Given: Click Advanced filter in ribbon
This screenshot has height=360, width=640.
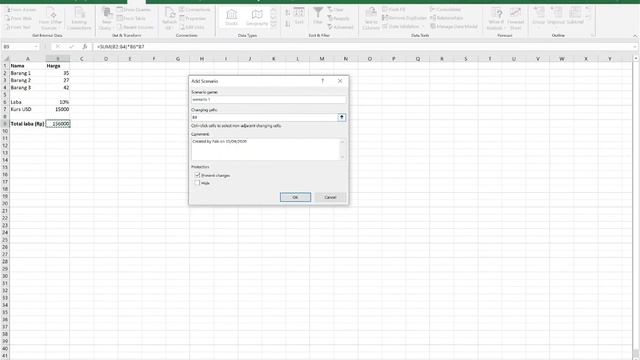Looking at the screenshot, I should (x=340, y=27).
